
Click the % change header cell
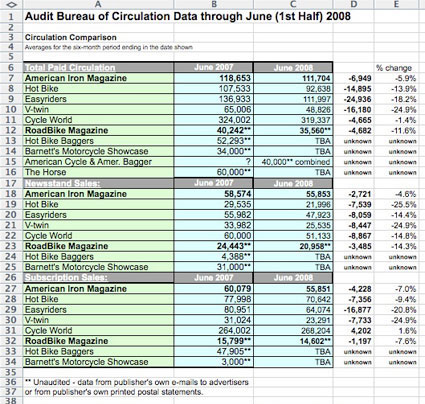click(x=396, y=68)
